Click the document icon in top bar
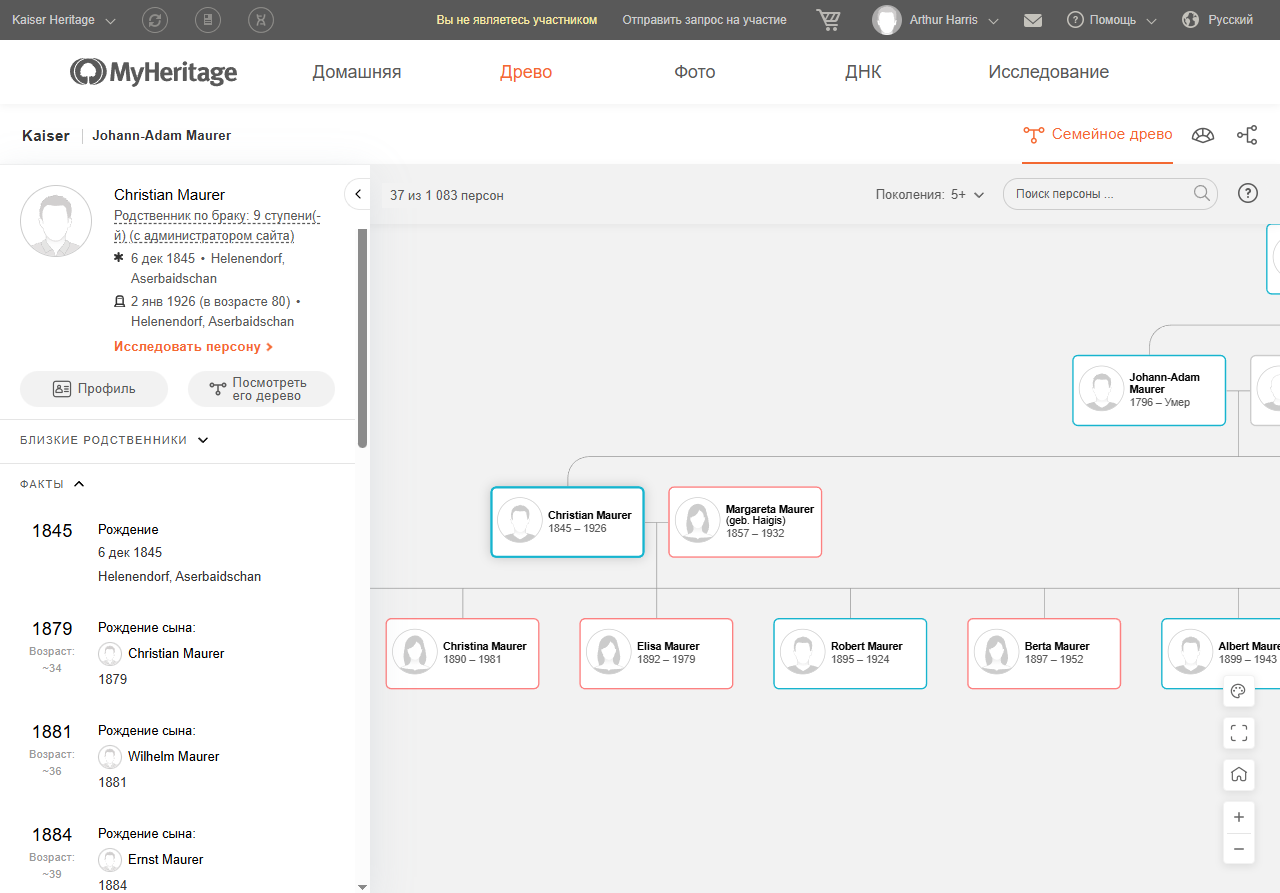The height and width of the screenshot is (893, 1280). [x=208, y=20]
